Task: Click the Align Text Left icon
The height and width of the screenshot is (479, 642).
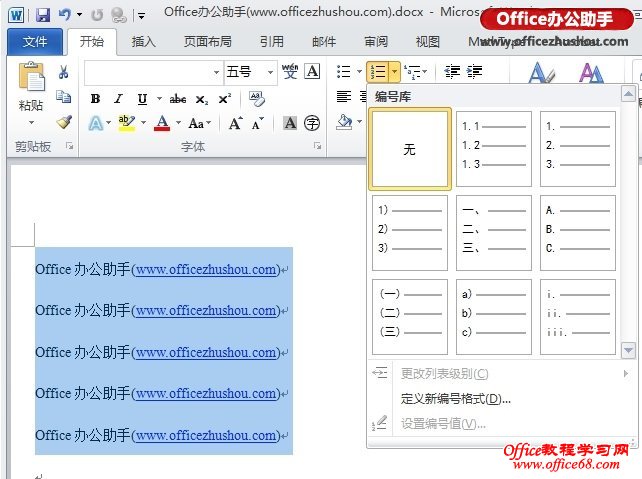Action: tap(344, 97)
